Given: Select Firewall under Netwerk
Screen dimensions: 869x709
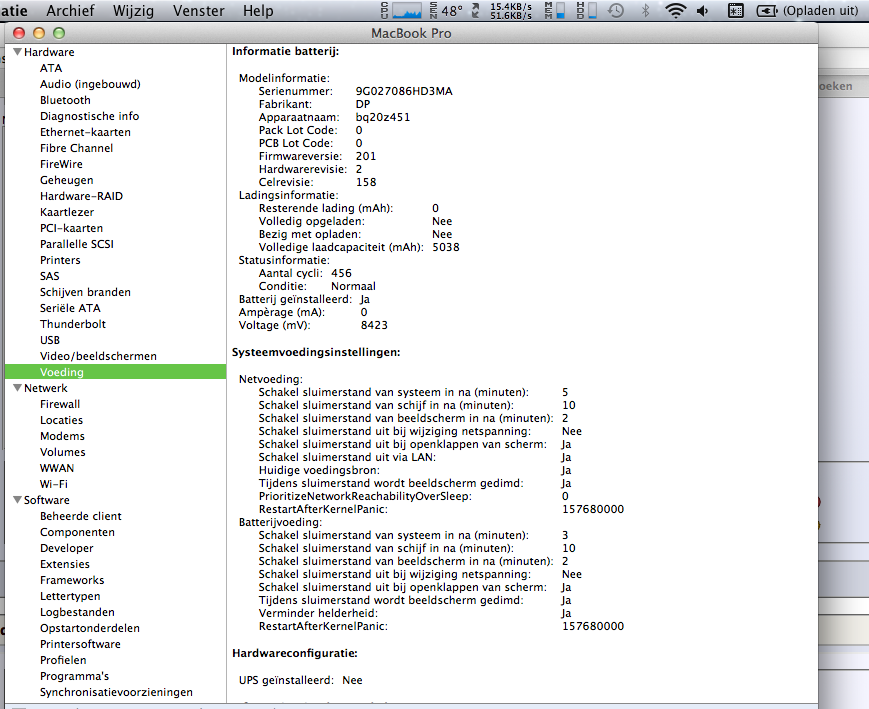Looking at the screenshot, I should click(x=60, y=404).
